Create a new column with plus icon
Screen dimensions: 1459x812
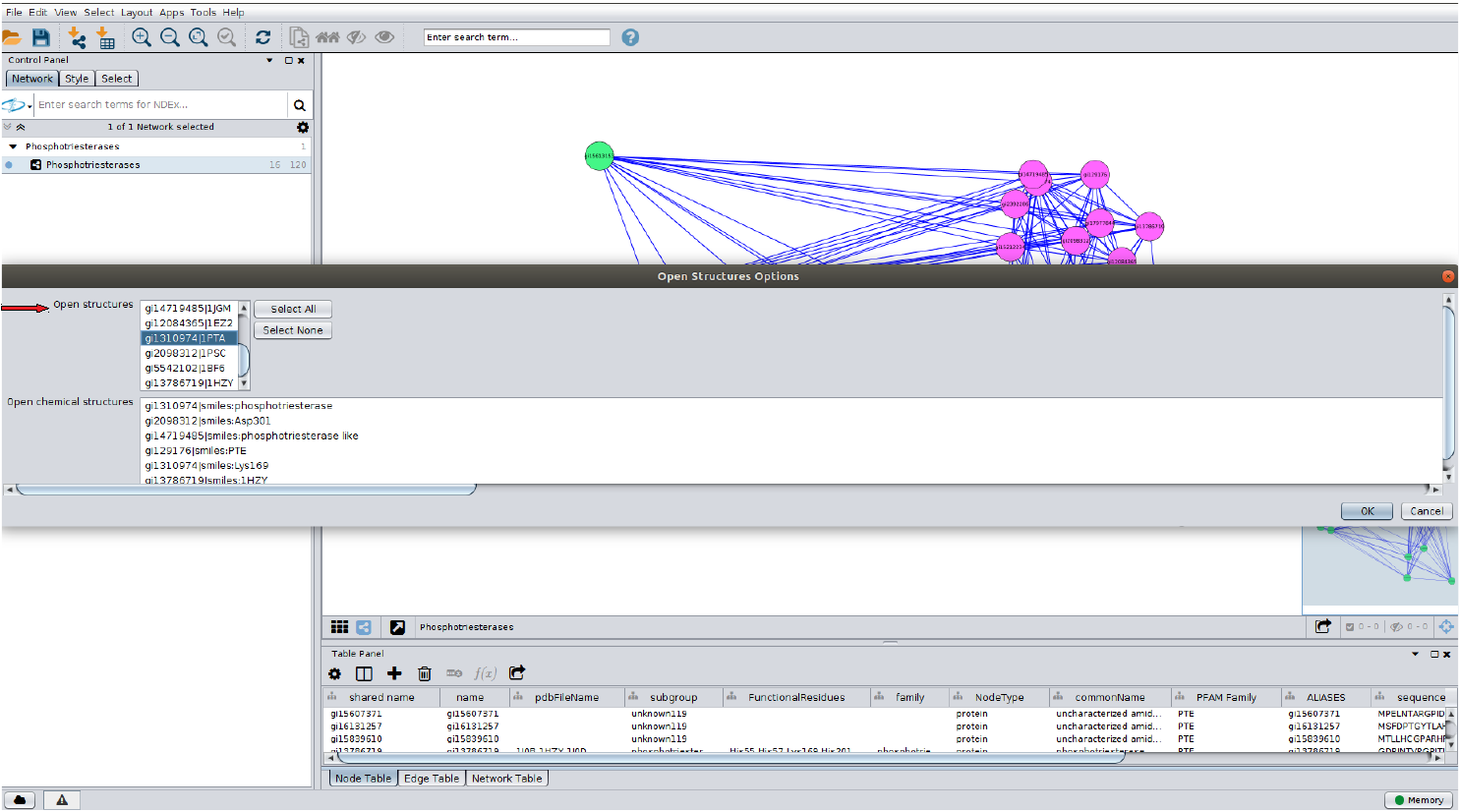click(x=394, y=673)
